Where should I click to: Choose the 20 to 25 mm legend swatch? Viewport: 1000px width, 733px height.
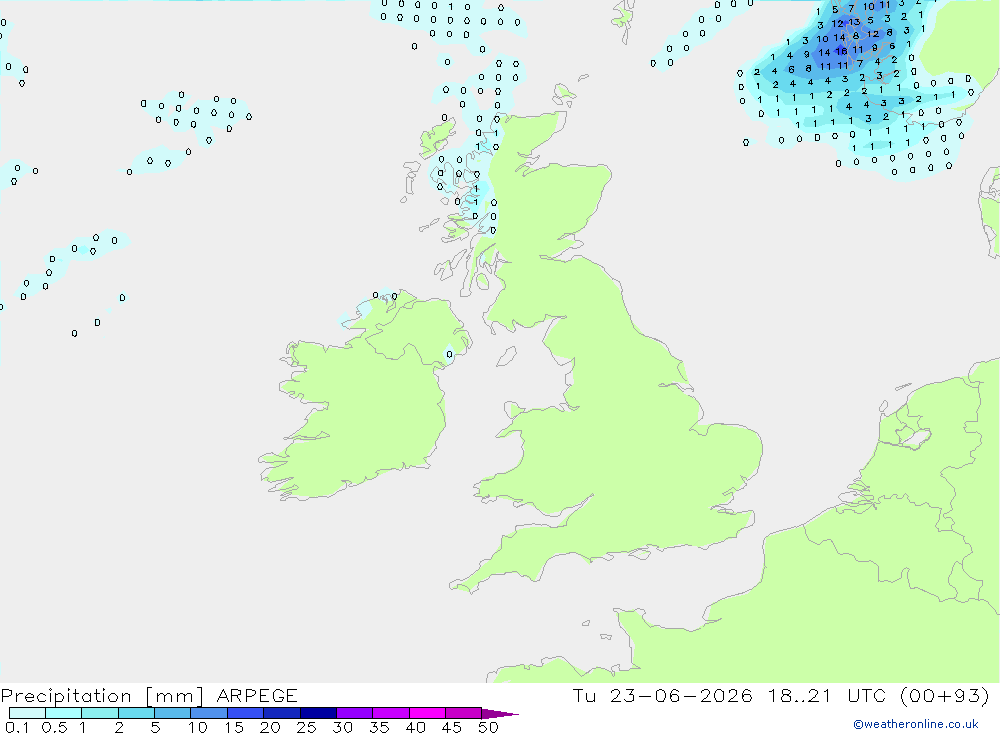tap(281, 713)
